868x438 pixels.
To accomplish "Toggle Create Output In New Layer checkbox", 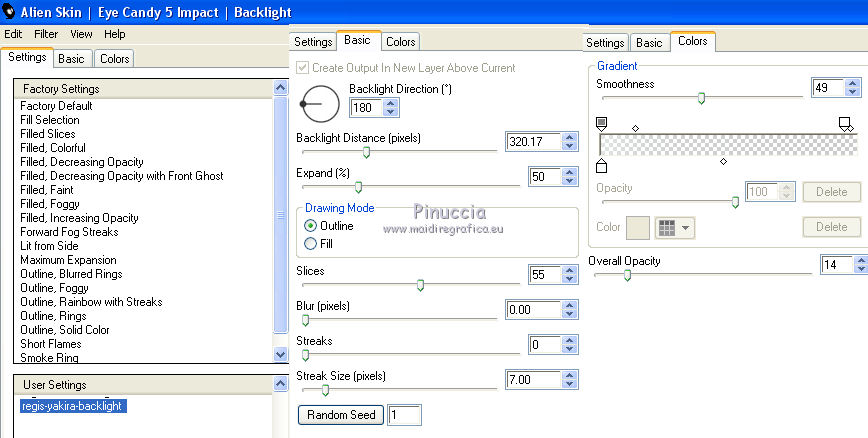I will pyautogui.click(x=302, y=68).
